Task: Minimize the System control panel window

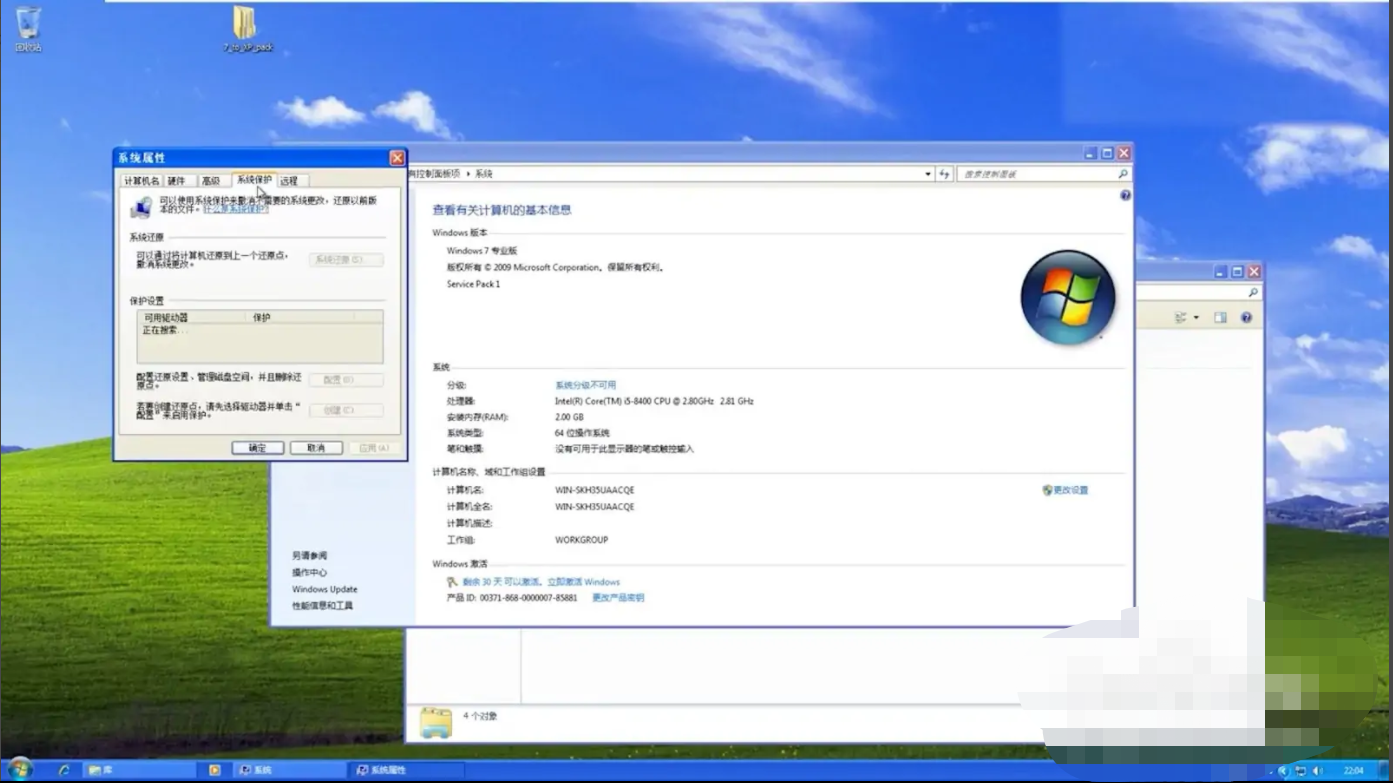Action: (x=1091, y=153)
